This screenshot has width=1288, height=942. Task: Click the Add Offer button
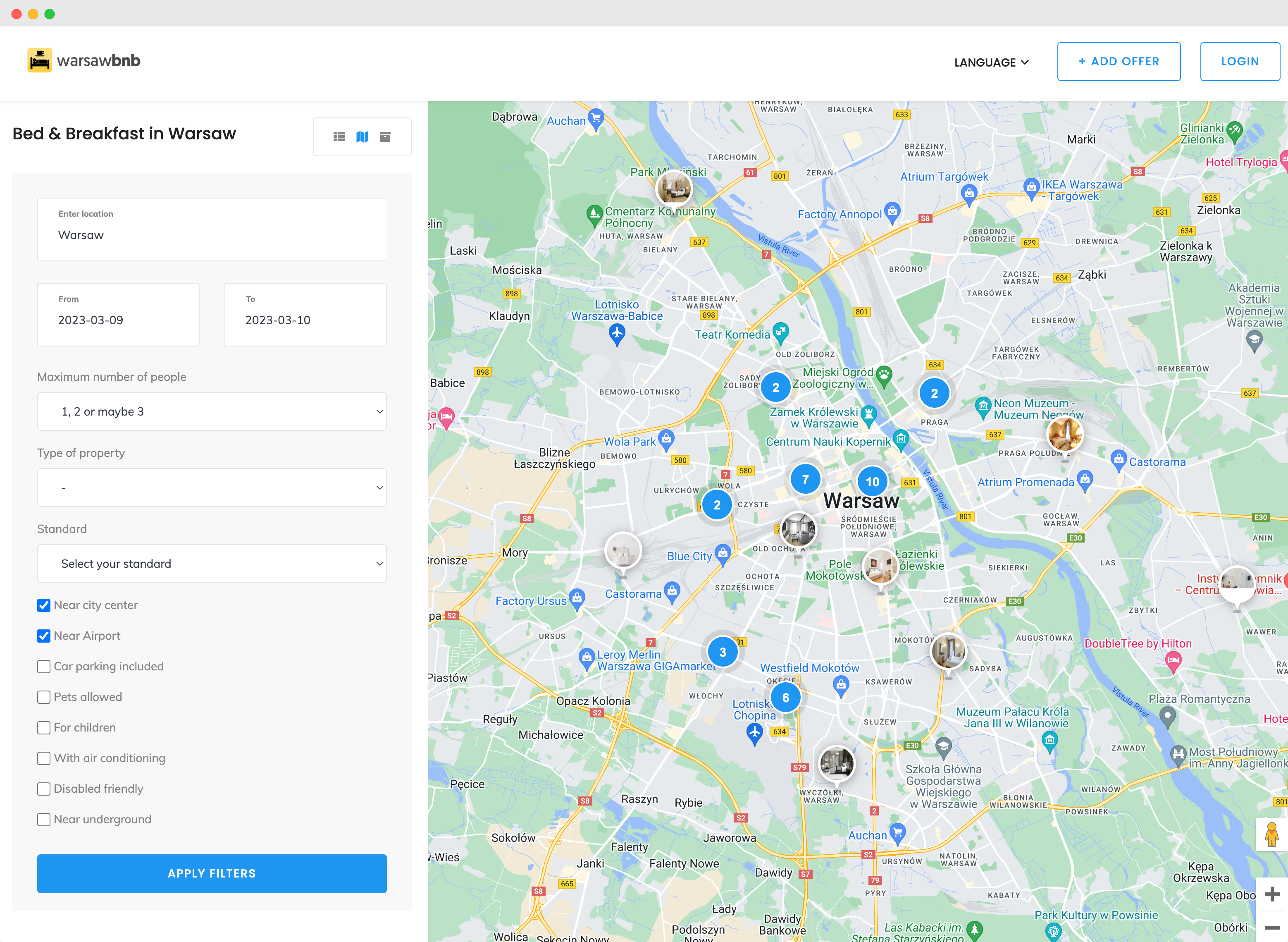pyautogui.click(x=1118, y=62)
